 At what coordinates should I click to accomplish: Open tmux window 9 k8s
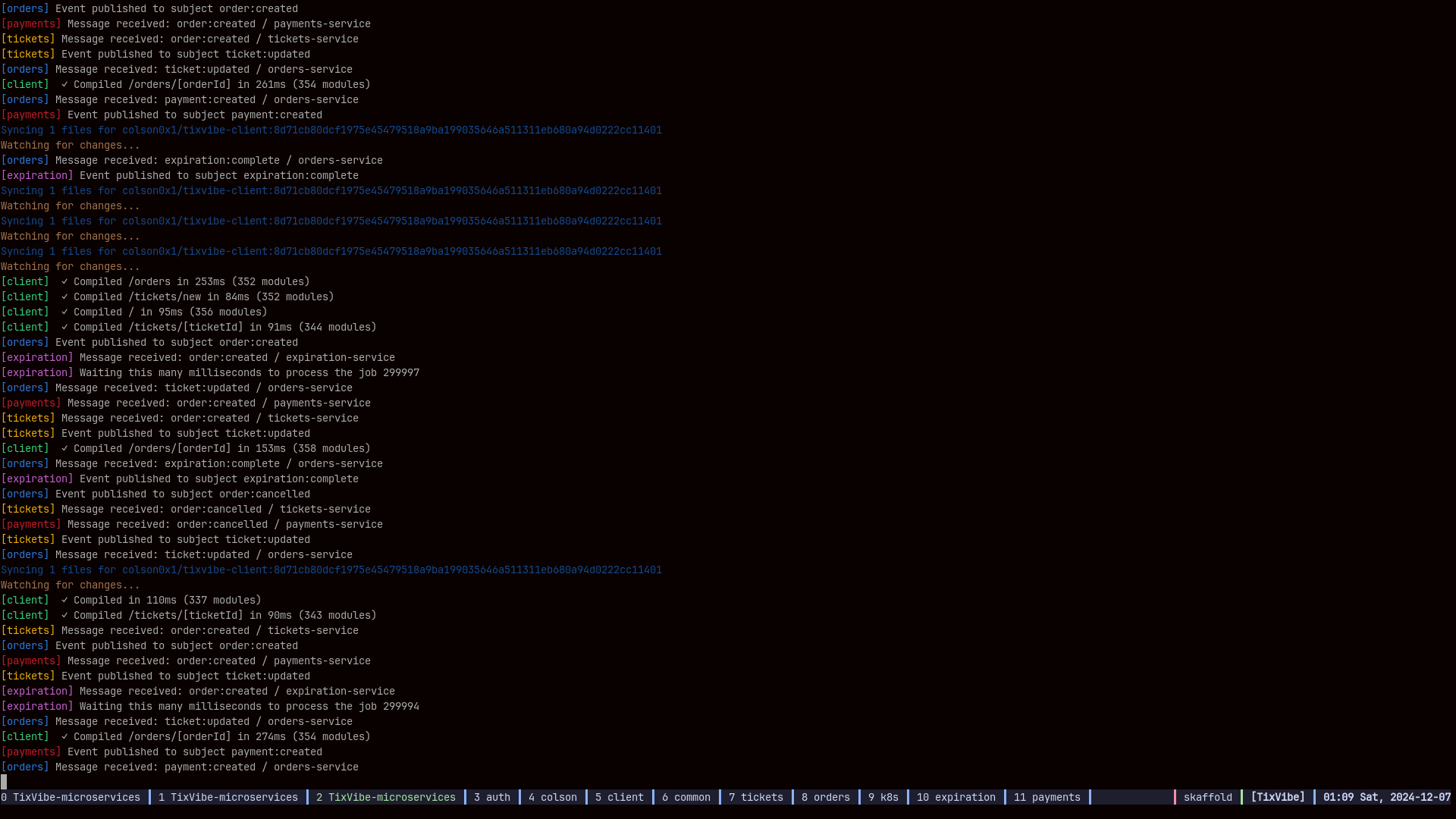(883, 797)
